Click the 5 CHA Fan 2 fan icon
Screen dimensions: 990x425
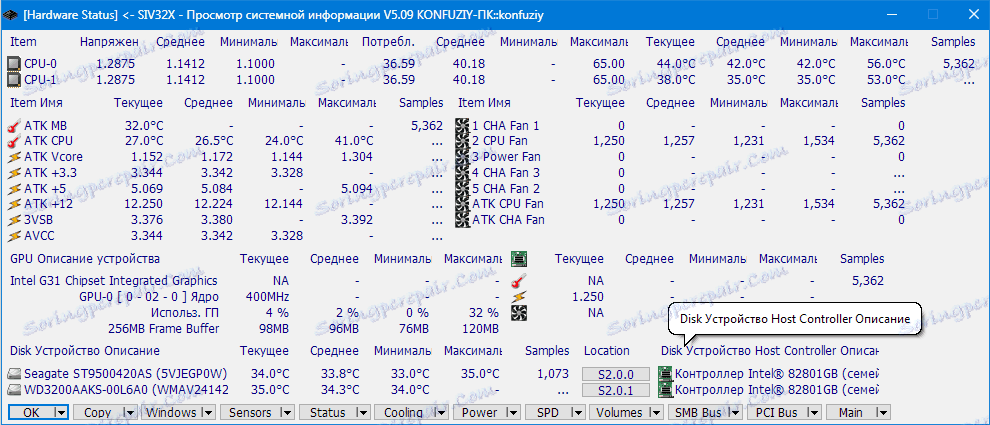(462, 188)
